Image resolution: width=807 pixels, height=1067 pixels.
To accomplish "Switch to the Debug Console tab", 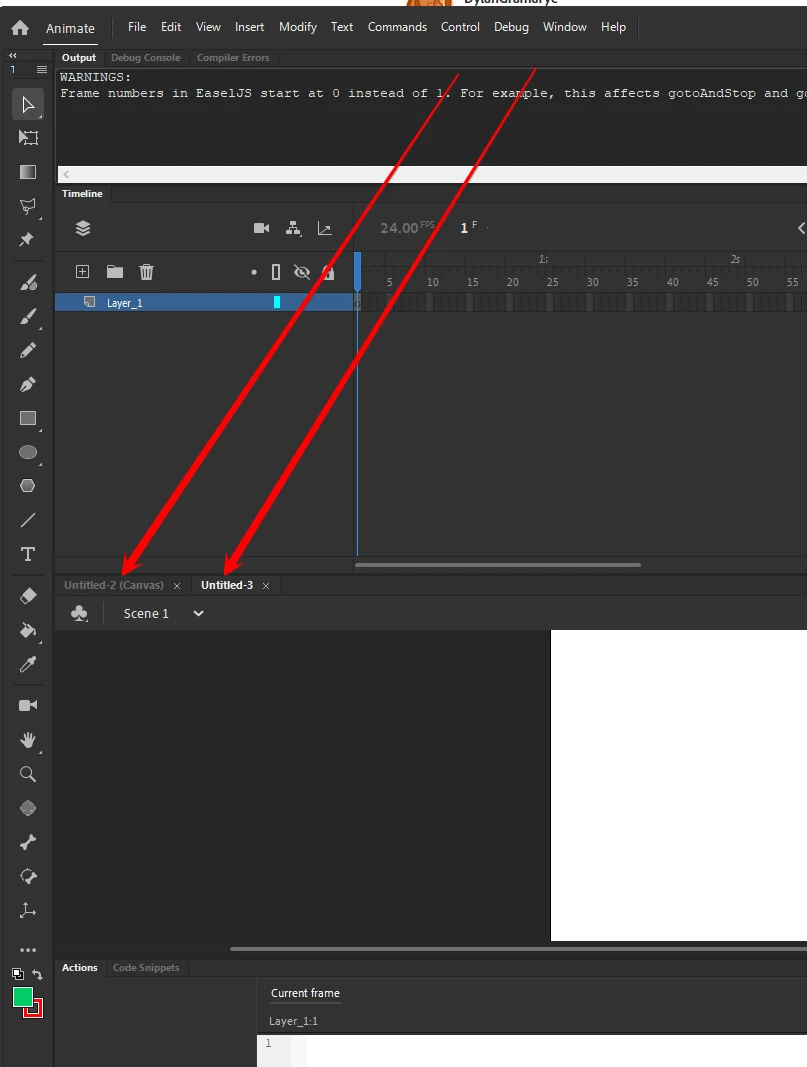I will [x=146, y=58].
